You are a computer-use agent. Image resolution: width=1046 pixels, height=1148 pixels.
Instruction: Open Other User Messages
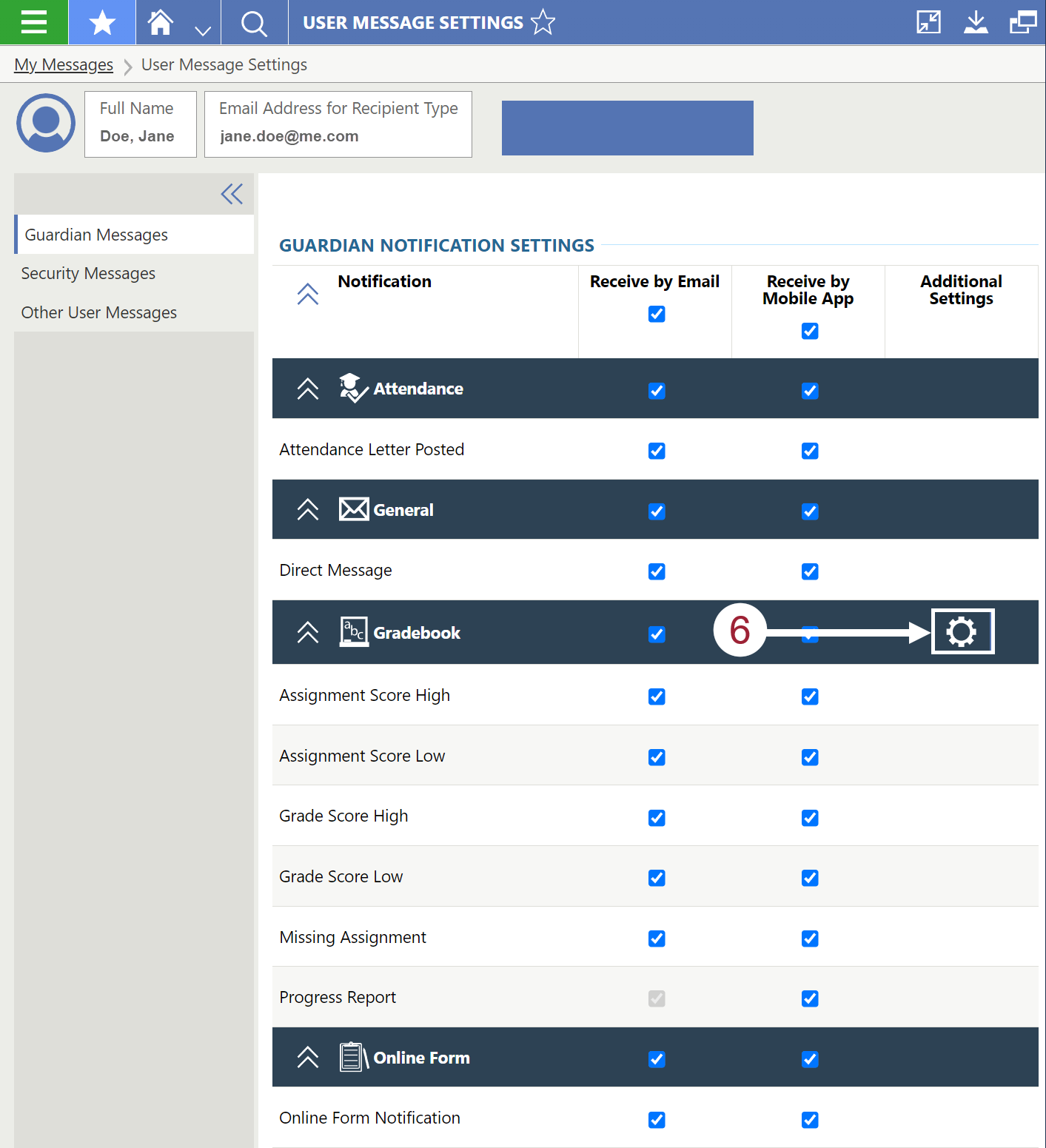pos(99,312)
